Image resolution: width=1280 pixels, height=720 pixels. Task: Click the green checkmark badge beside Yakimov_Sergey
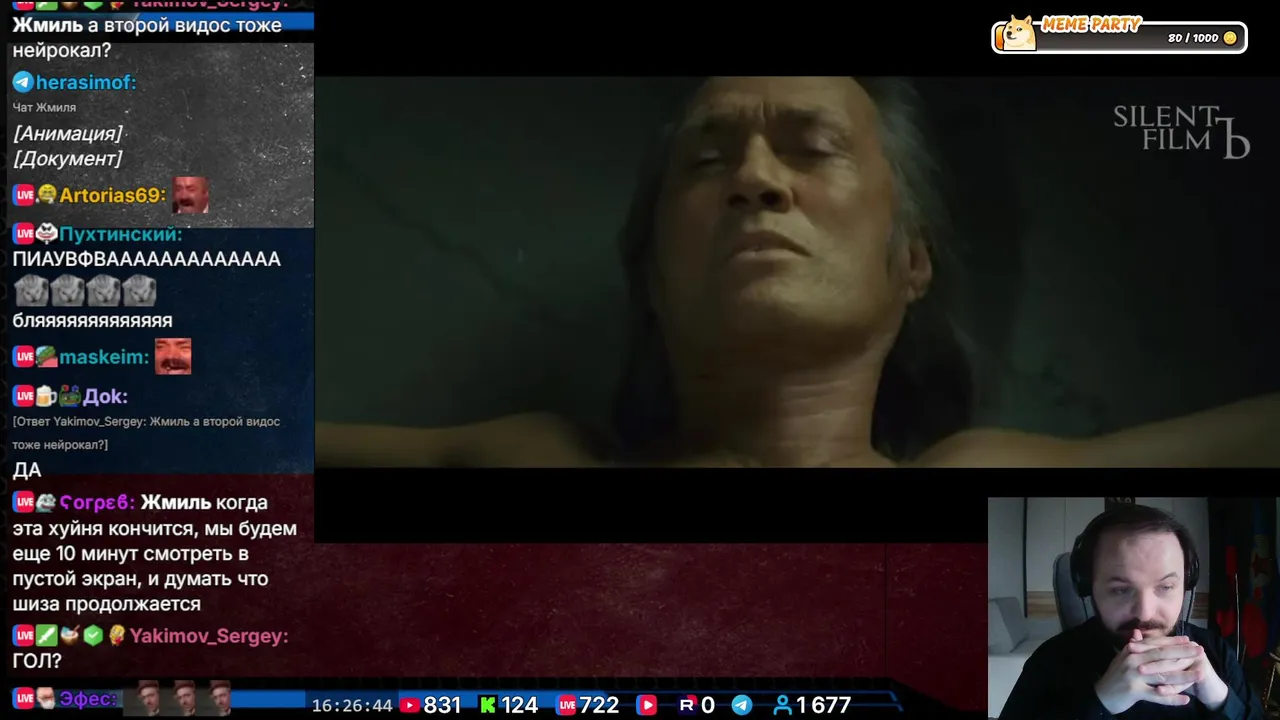click(x=93, y=635)
